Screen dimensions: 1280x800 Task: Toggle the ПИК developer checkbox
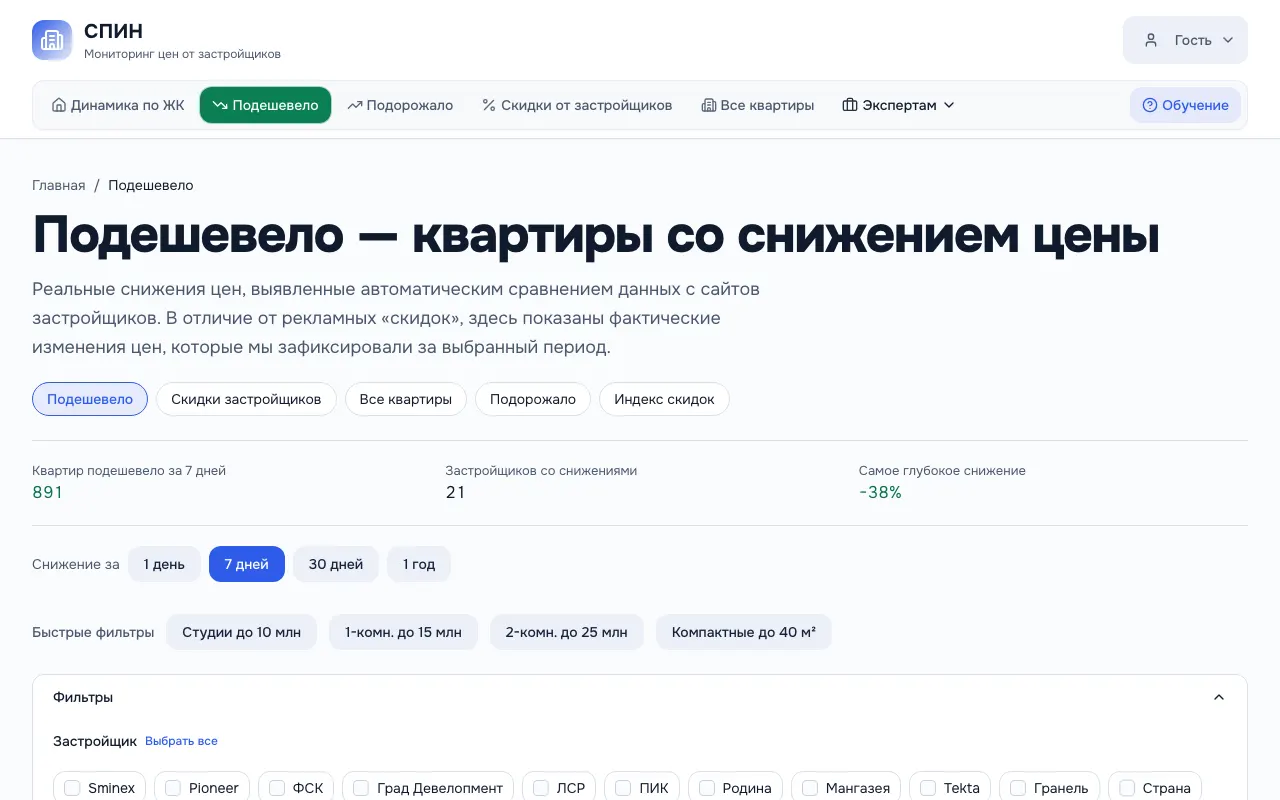point(624,788)
